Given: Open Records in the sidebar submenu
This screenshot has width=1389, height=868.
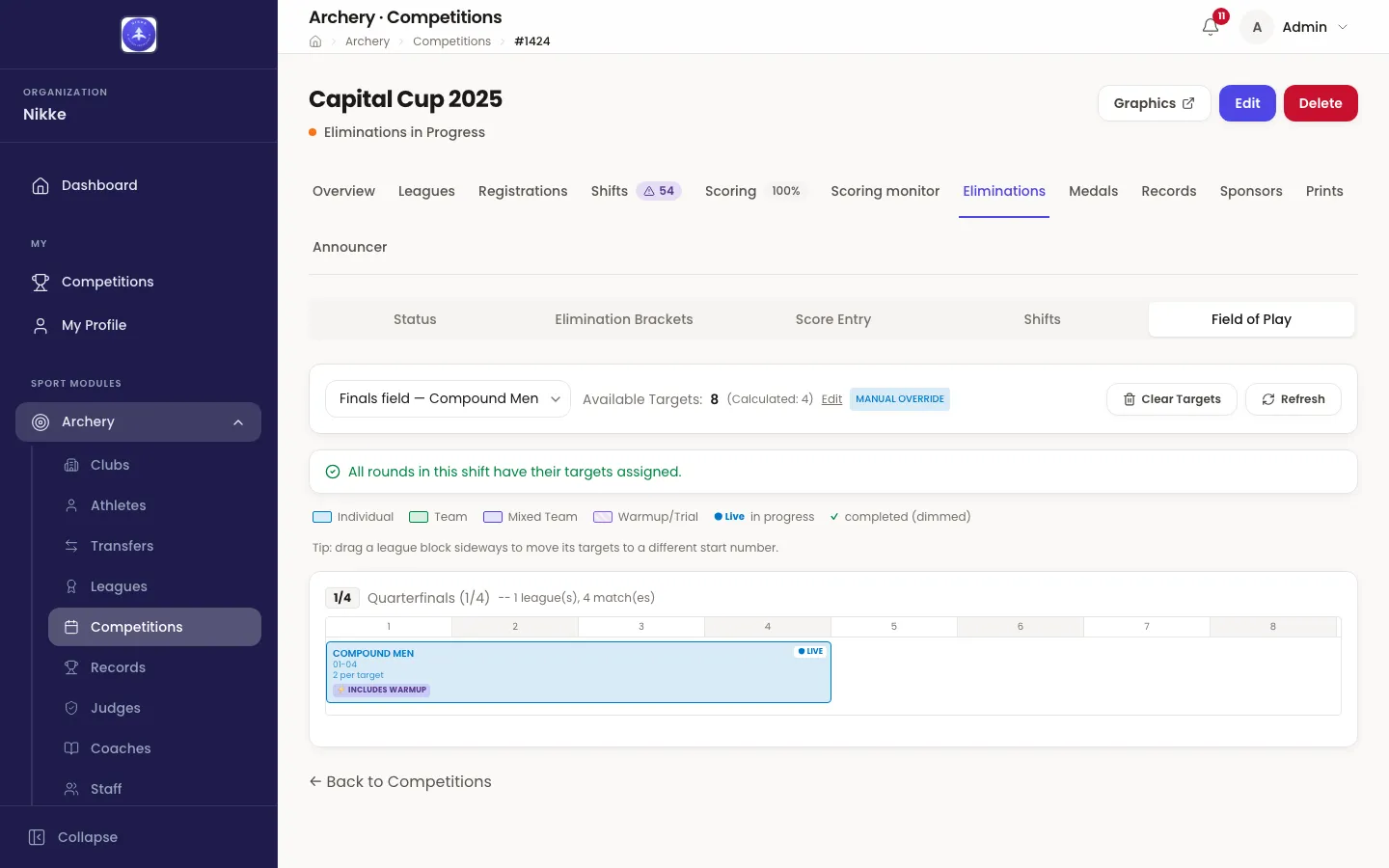Looking at the screenshot, I should point(154,667).
